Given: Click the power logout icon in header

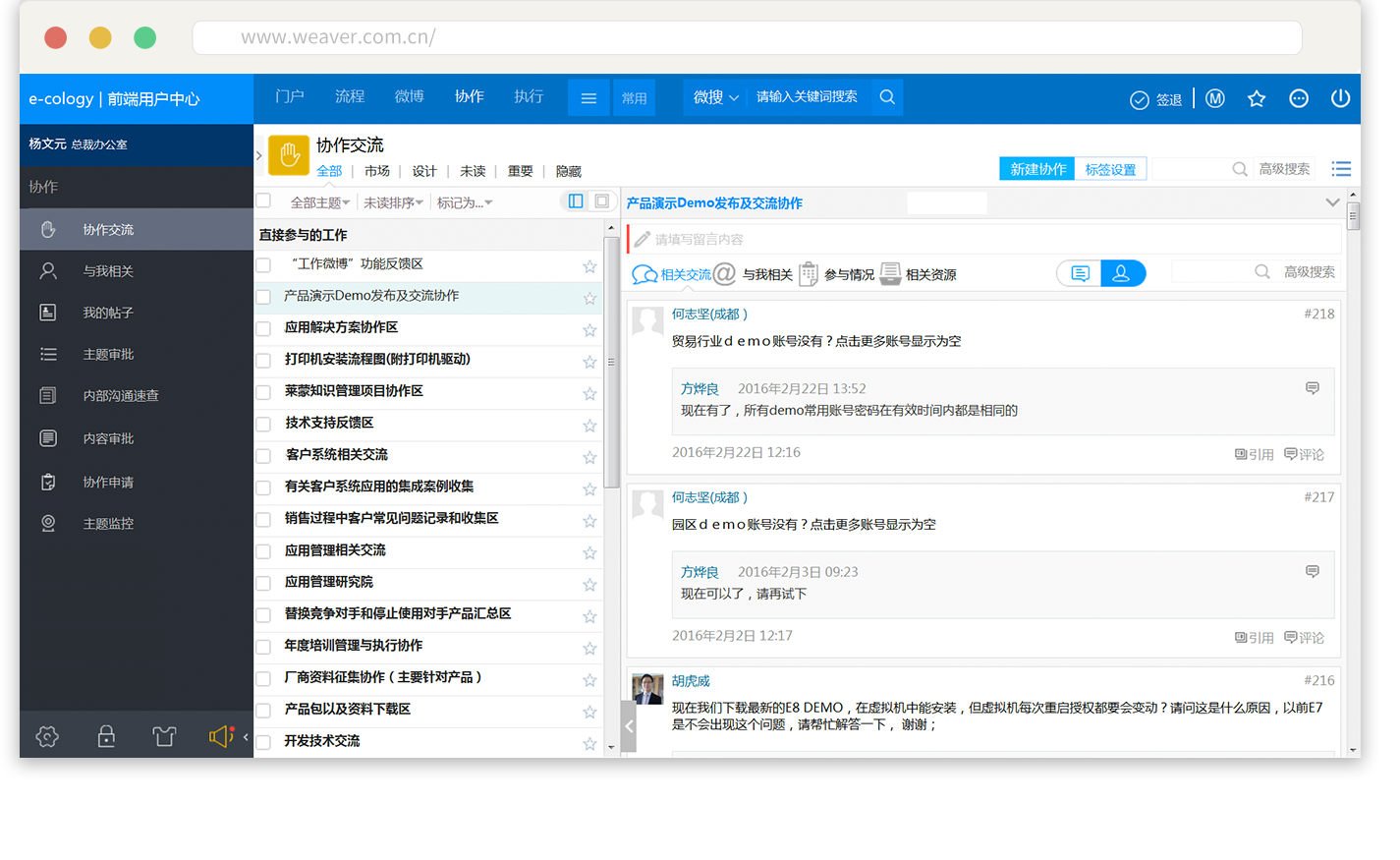Looking at the screenshot, I should [x=1340, y=98].
